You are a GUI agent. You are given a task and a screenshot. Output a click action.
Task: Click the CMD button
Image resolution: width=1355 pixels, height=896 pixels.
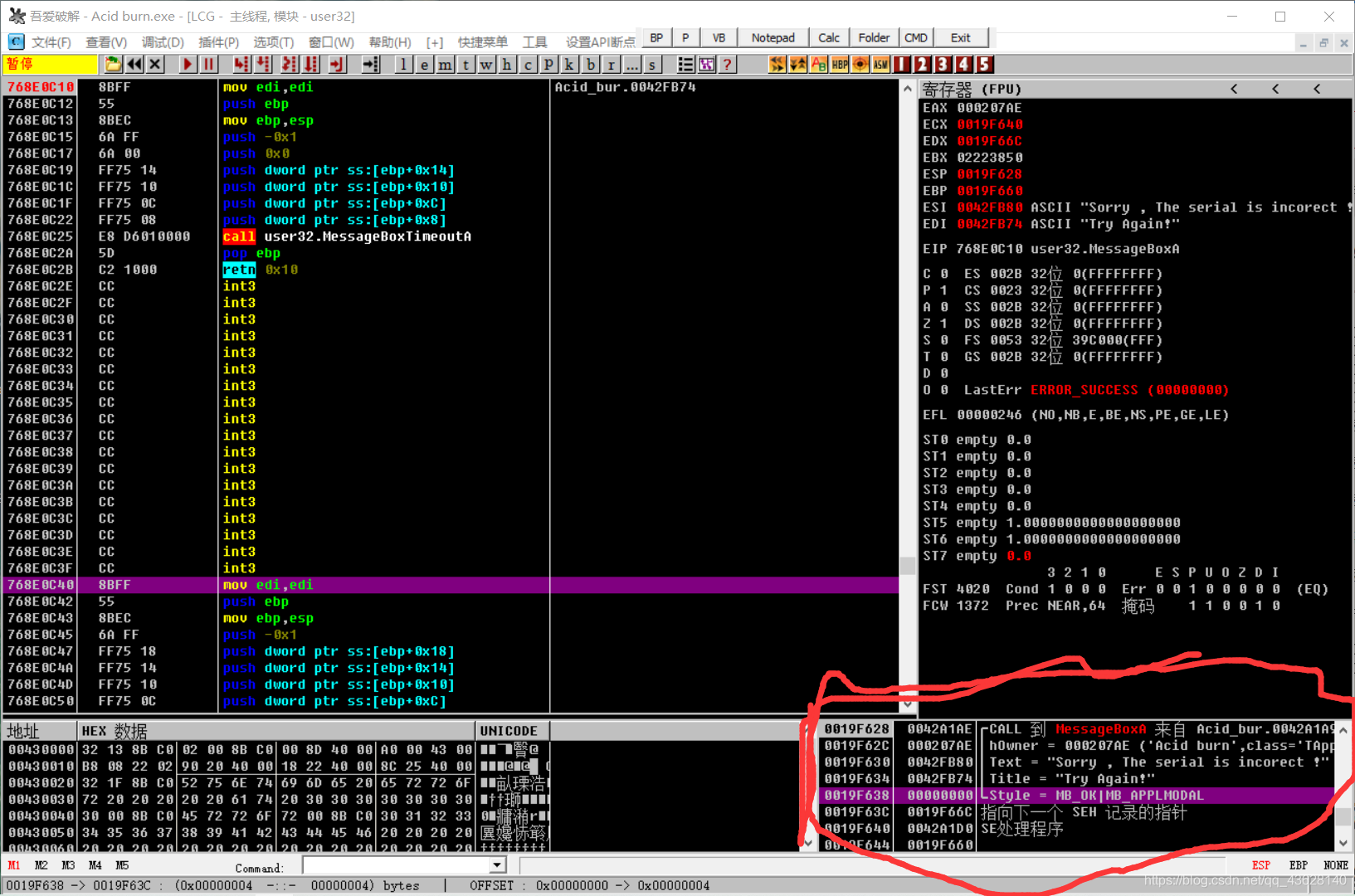click(x=916, y=37)
